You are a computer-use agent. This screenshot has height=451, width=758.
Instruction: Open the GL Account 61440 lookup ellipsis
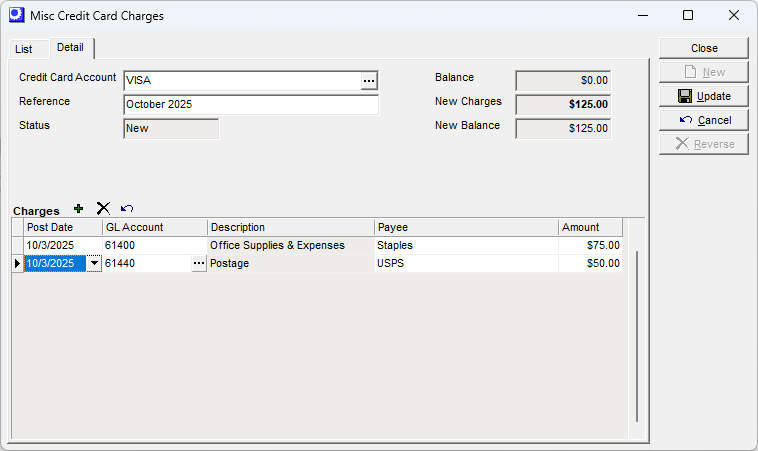coord(199,263)
